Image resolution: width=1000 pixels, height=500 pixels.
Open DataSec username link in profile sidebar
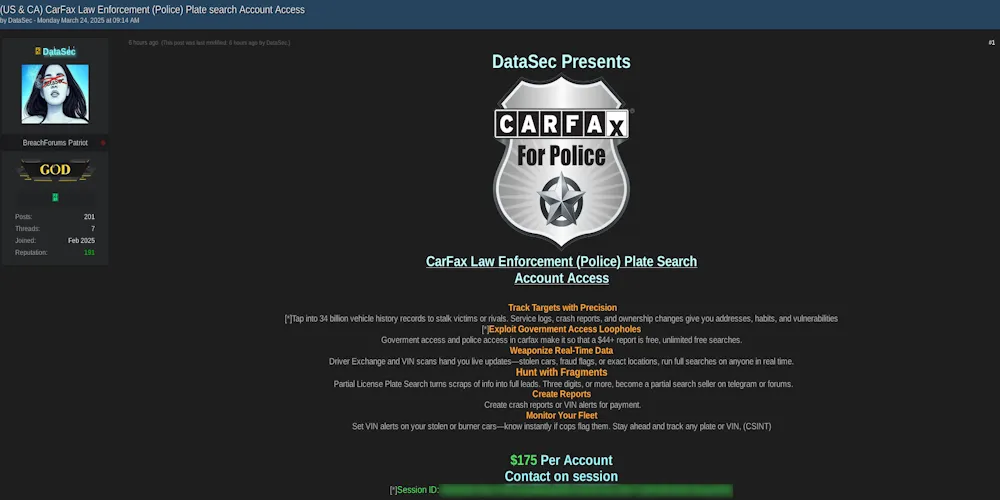59,52
